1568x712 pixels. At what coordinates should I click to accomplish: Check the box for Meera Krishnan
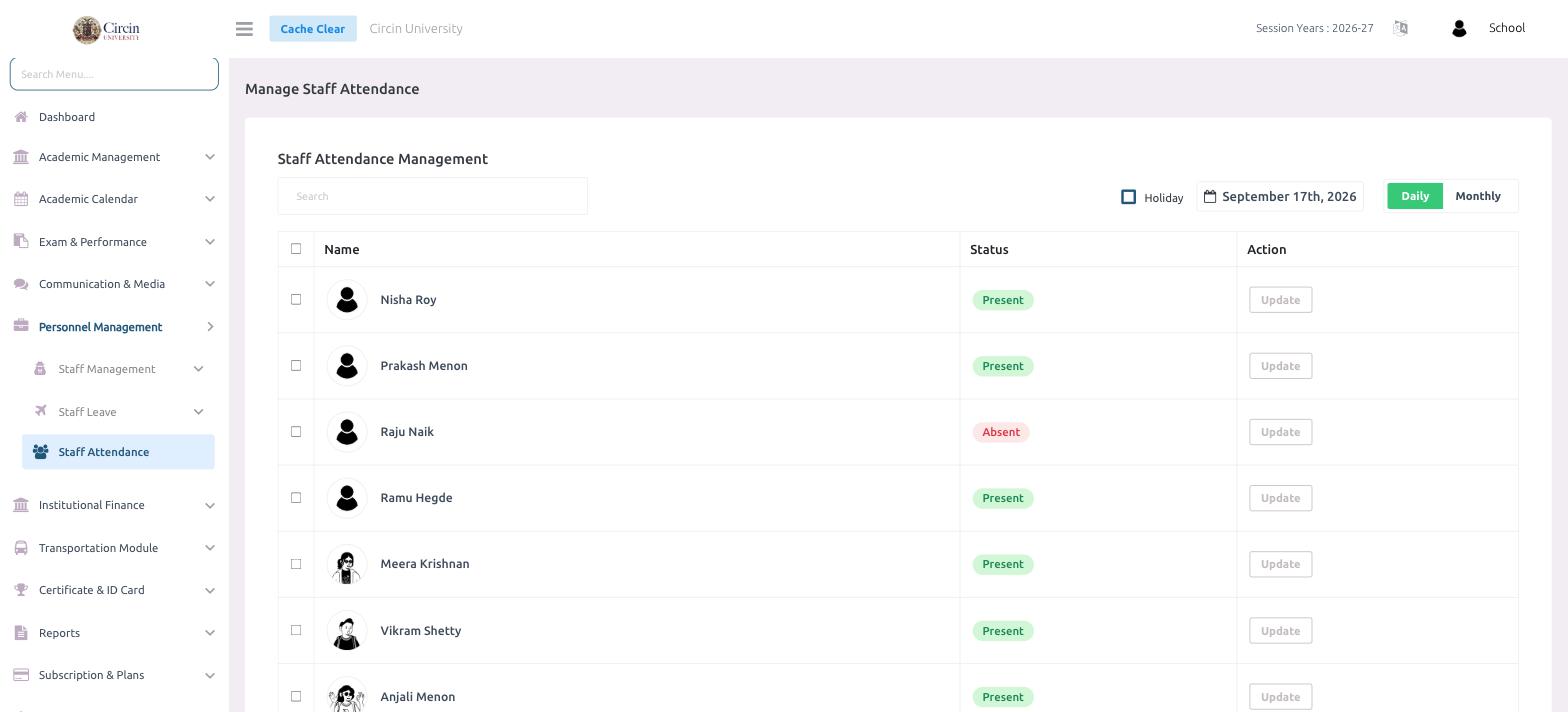point(296,563)
